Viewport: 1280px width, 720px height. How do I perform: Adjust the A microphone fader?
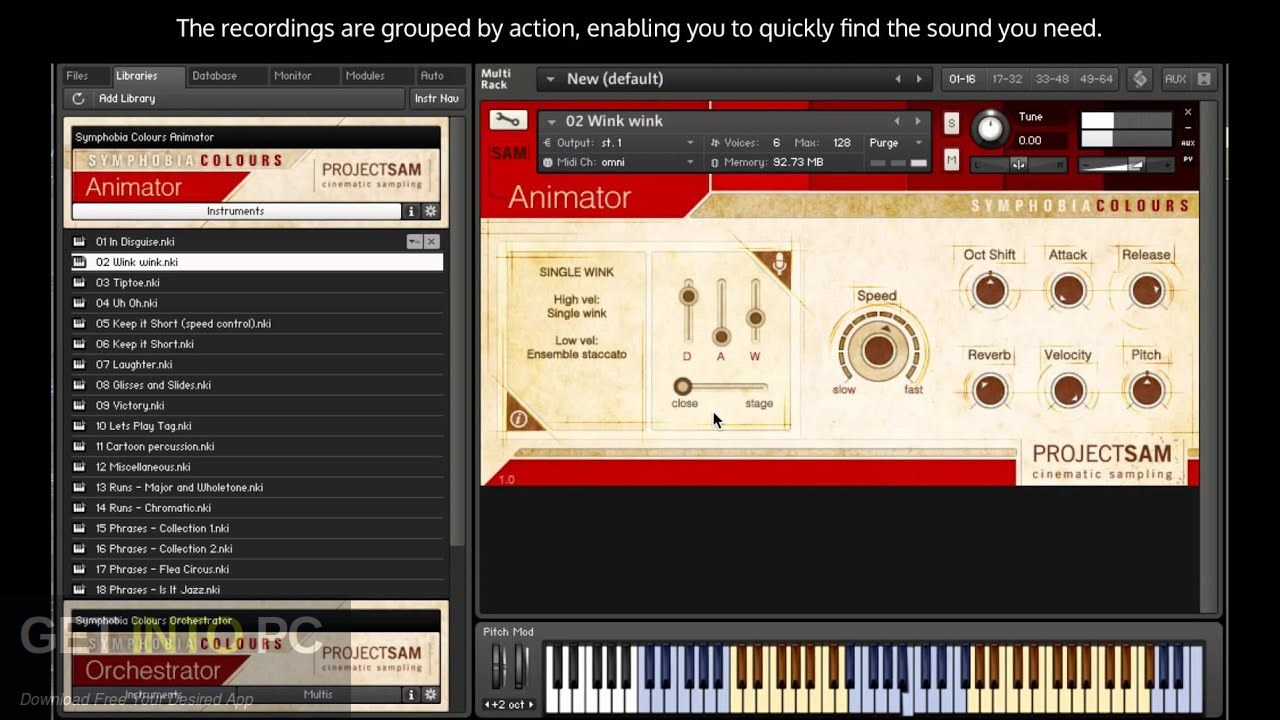721,337
